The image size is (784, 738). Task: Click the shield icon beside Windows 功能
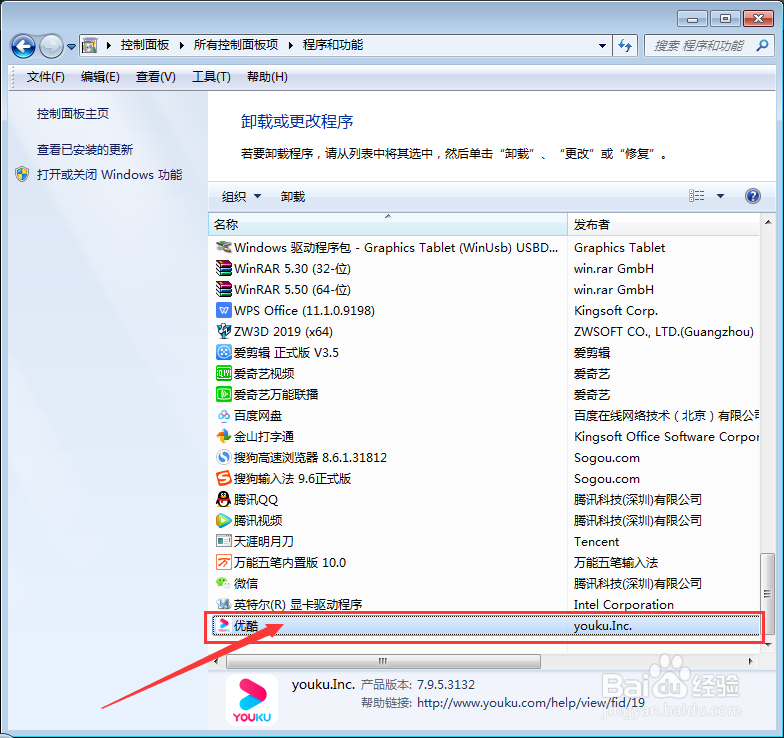click(22, 174)
